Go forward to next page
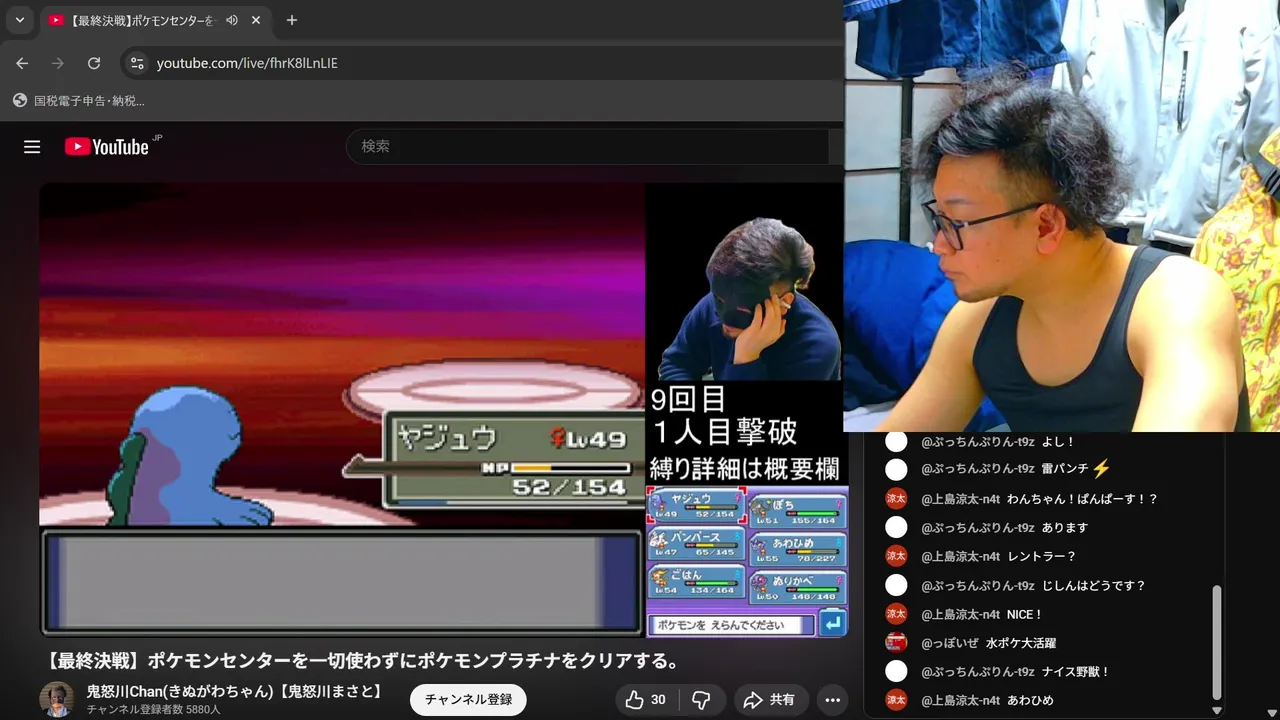1280x720 pixels. (x=58, y=63)
